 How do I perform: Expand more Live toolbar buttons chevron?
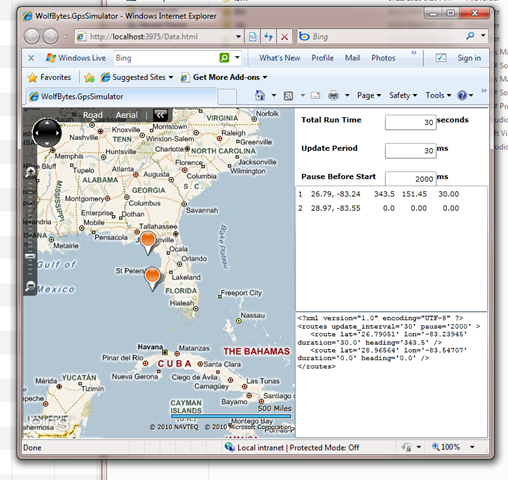coord(414,53)
